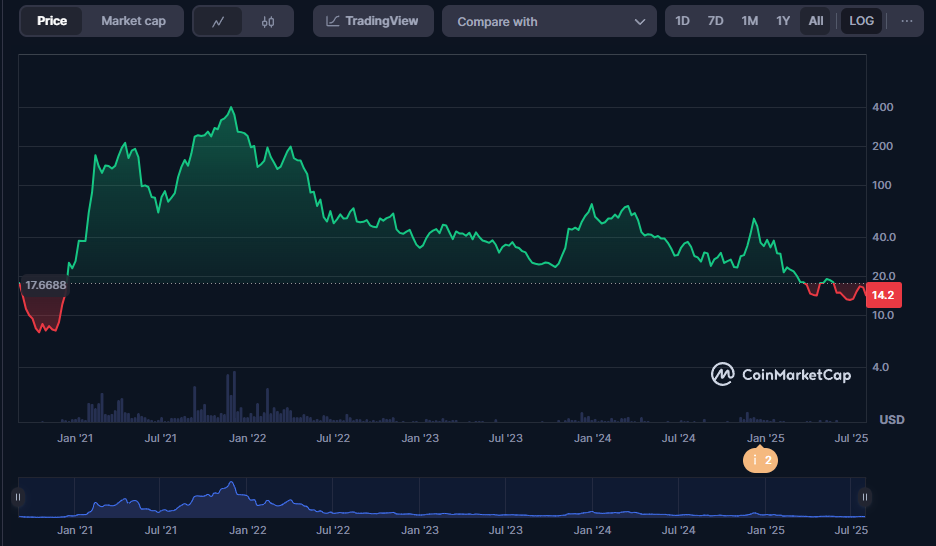Set time range to 1Y

[x=783, y=21]
